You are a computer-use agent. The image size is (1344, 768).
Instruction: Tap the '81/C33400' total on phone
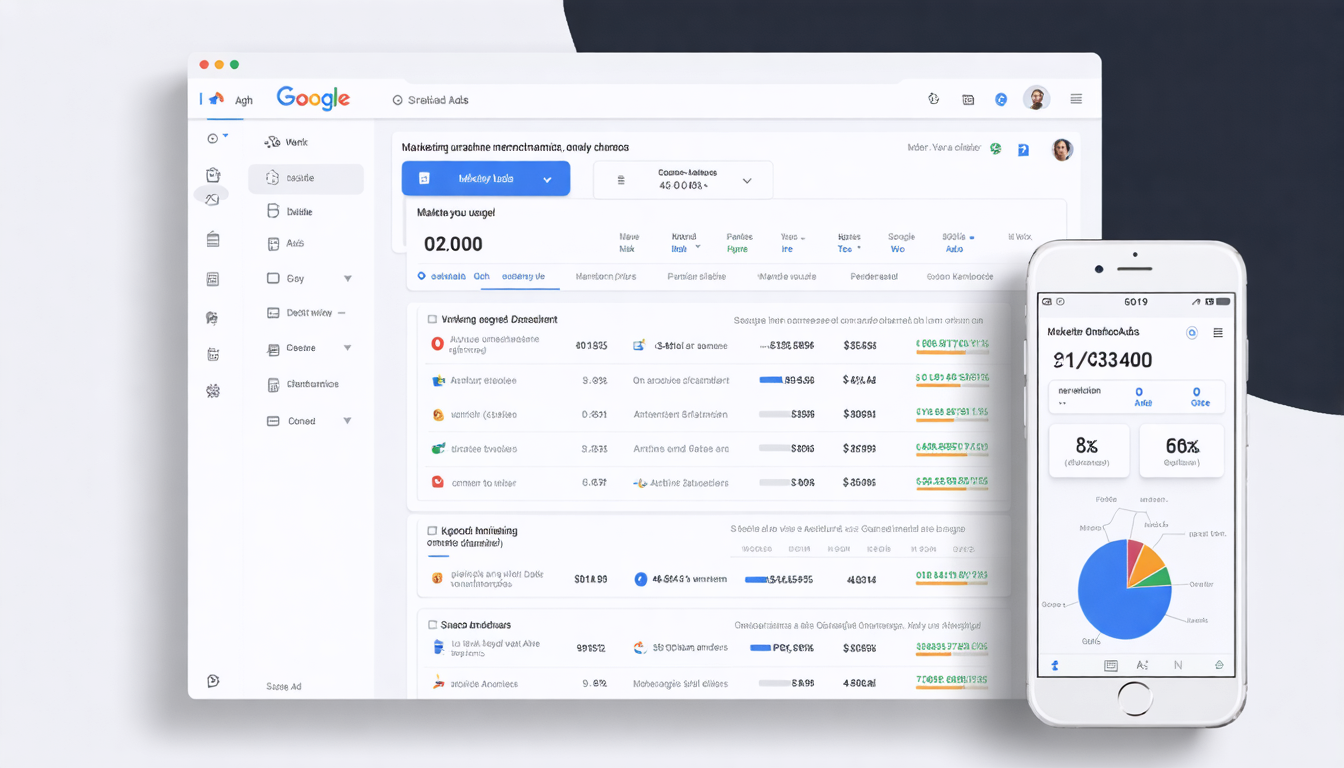coord(1102,360)
